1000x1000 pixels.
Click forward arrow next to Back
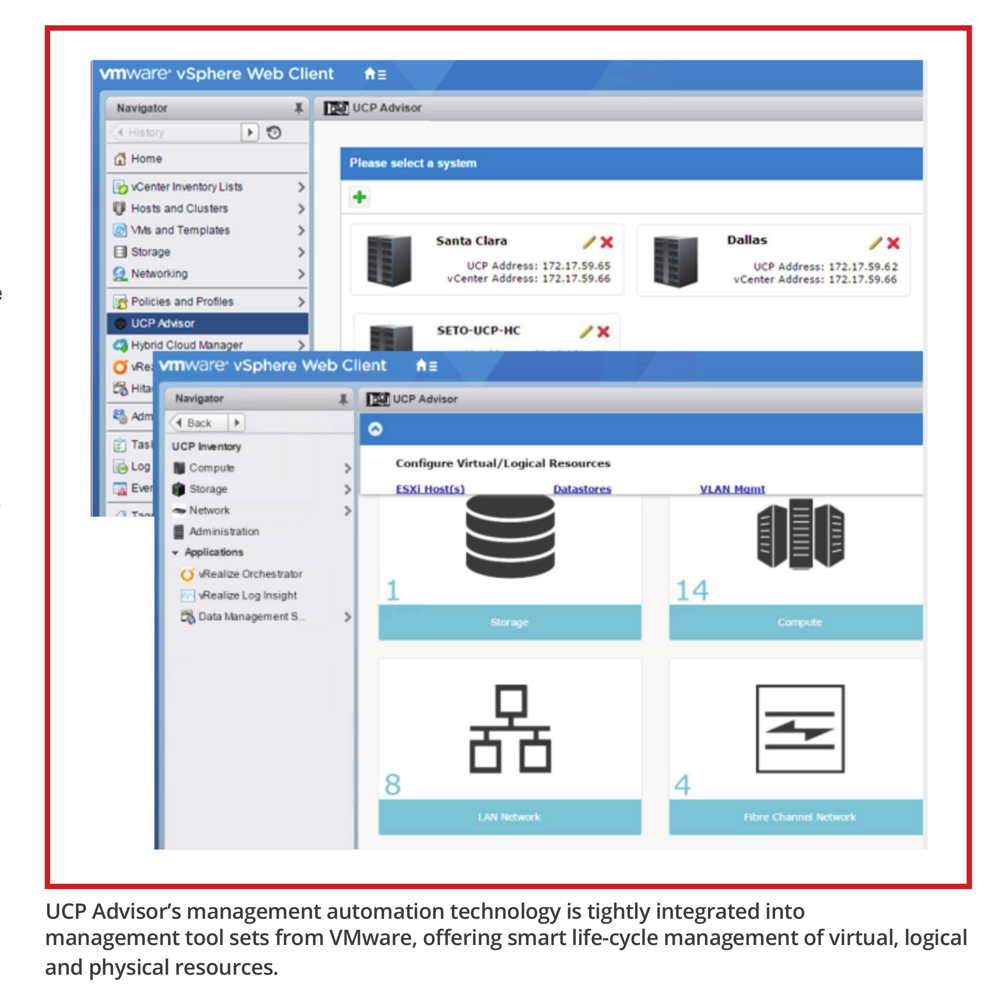[x=237, y=423]
